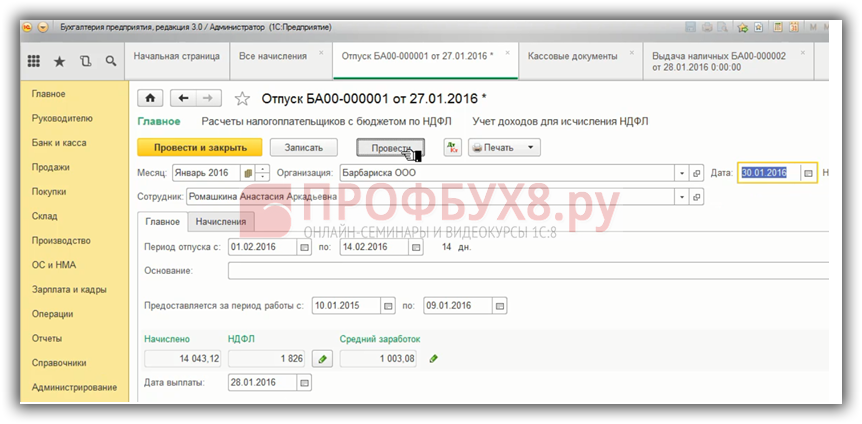Select the inner Главное tab of the form

pyautogui.click(x=162, y=222)
